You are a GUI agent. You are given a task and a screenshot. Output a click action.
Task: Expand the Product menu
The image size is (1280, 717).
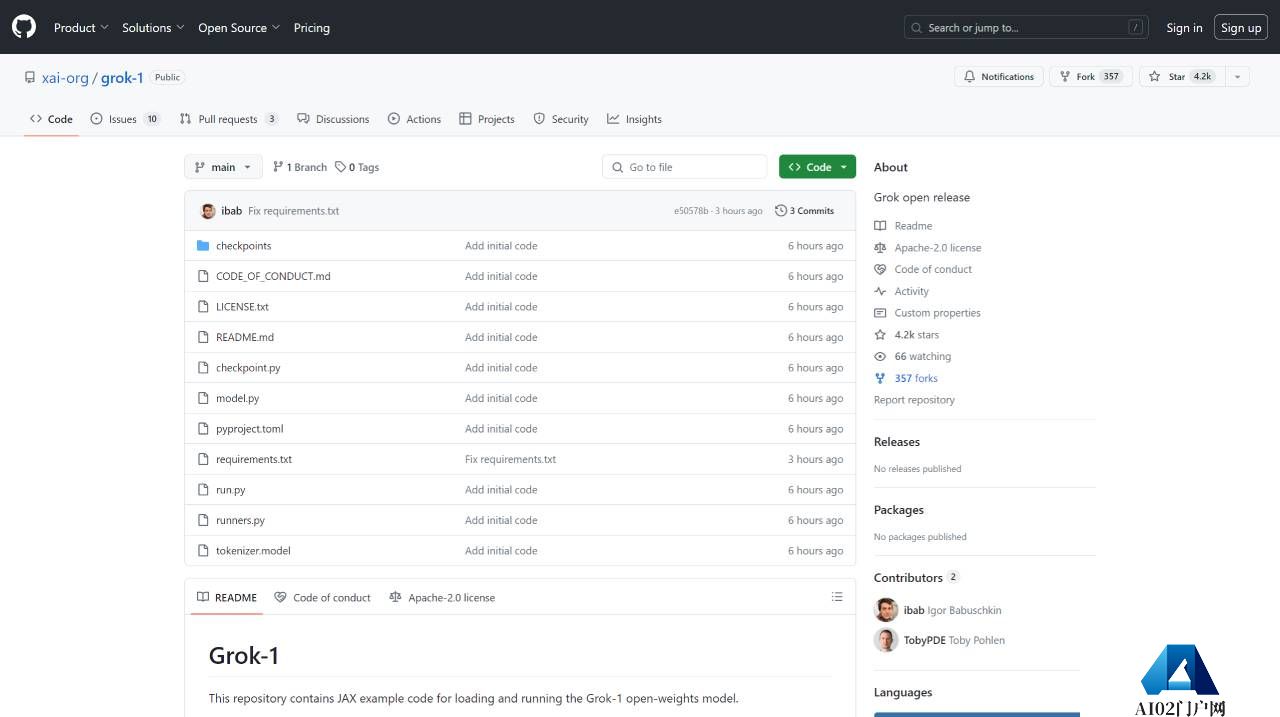(x=81, y=28)
